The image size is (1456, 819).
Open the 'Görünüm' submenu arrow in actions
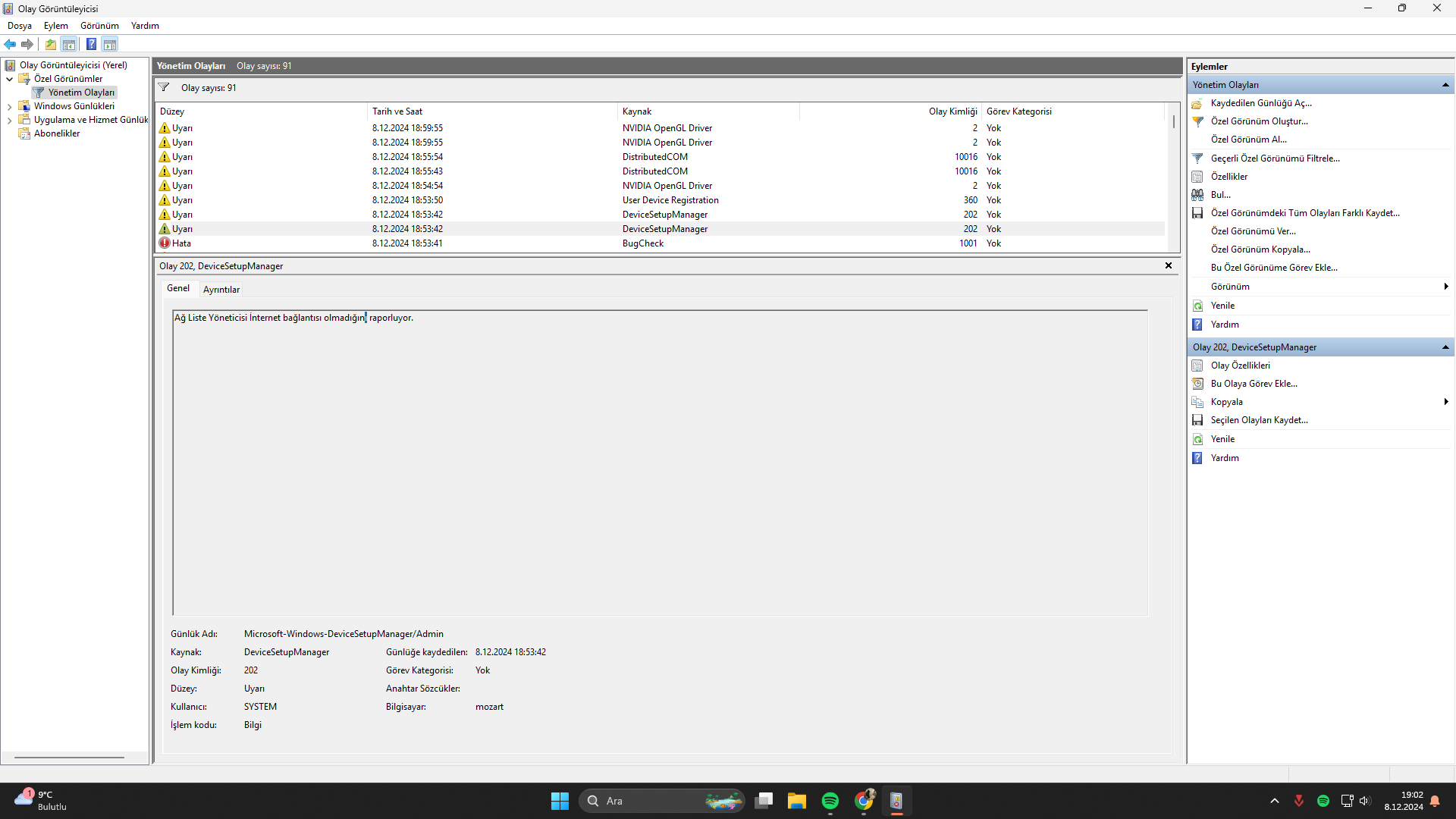coord(1446,287)
